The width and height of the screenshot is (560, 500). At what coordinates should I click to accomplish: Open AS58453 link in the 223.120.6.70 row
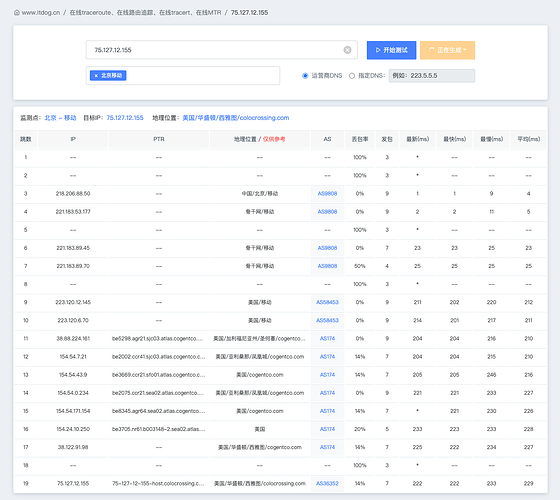[x=327, y=320]
